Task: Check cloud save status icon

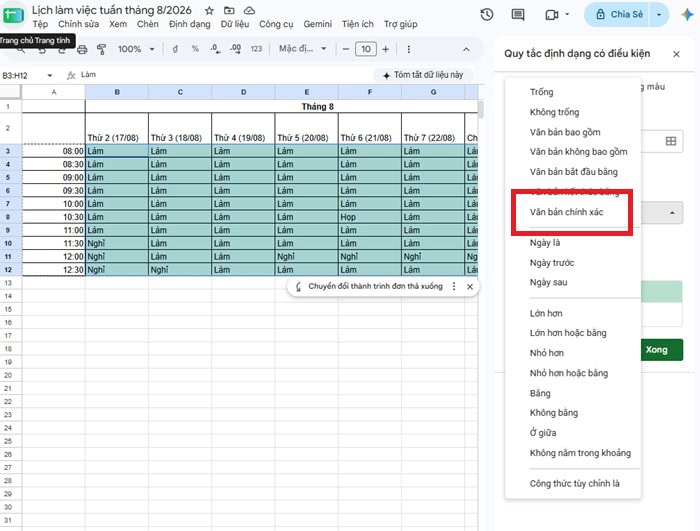Action: pos(250,10)
